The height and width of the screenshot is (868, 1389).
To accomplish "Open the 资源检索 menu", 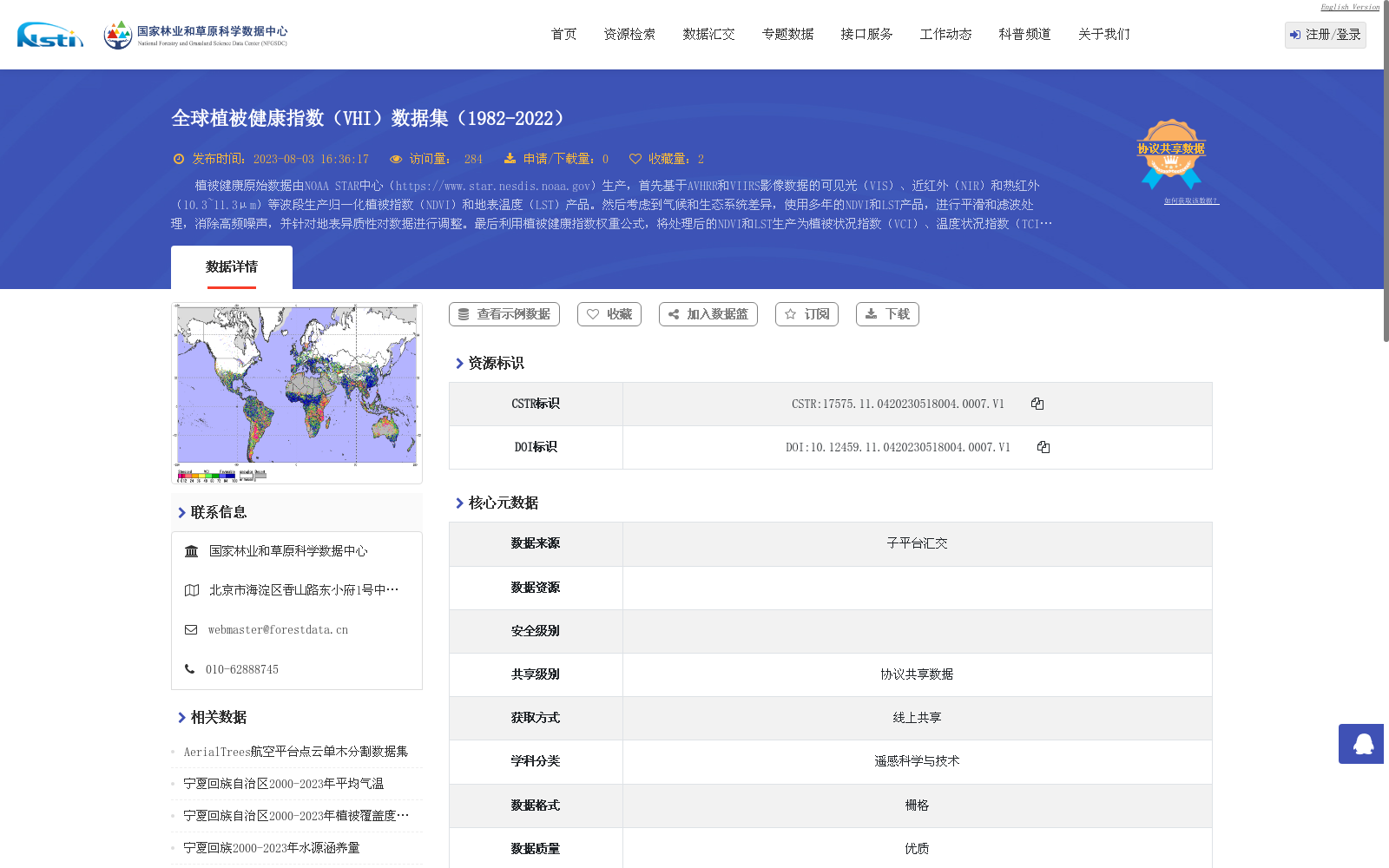I will click(629, 34).
